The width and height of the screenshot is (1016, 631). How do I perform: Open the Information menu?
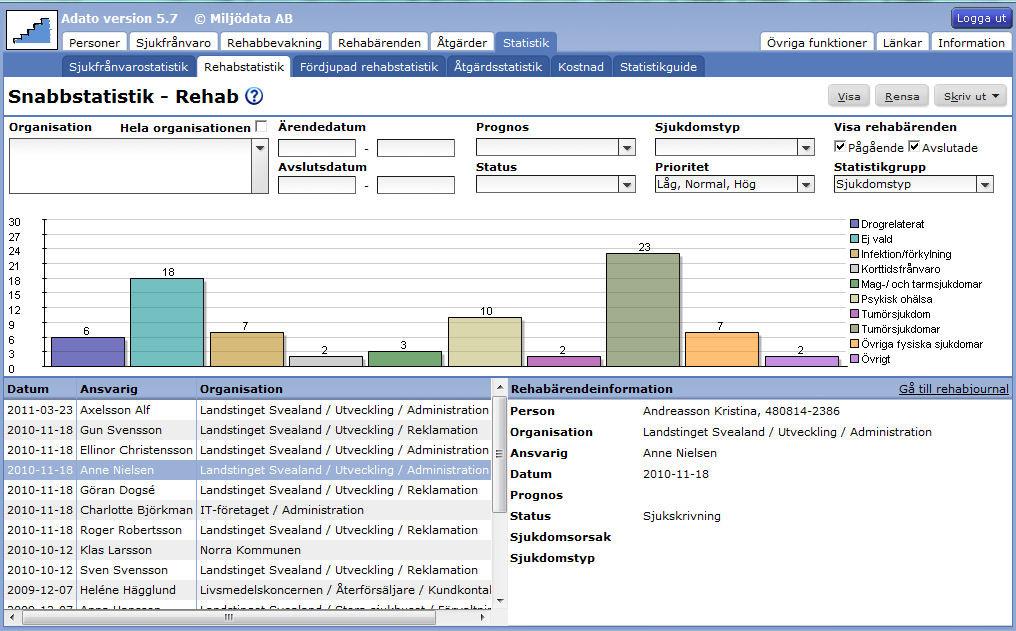(x=971, y=43)
